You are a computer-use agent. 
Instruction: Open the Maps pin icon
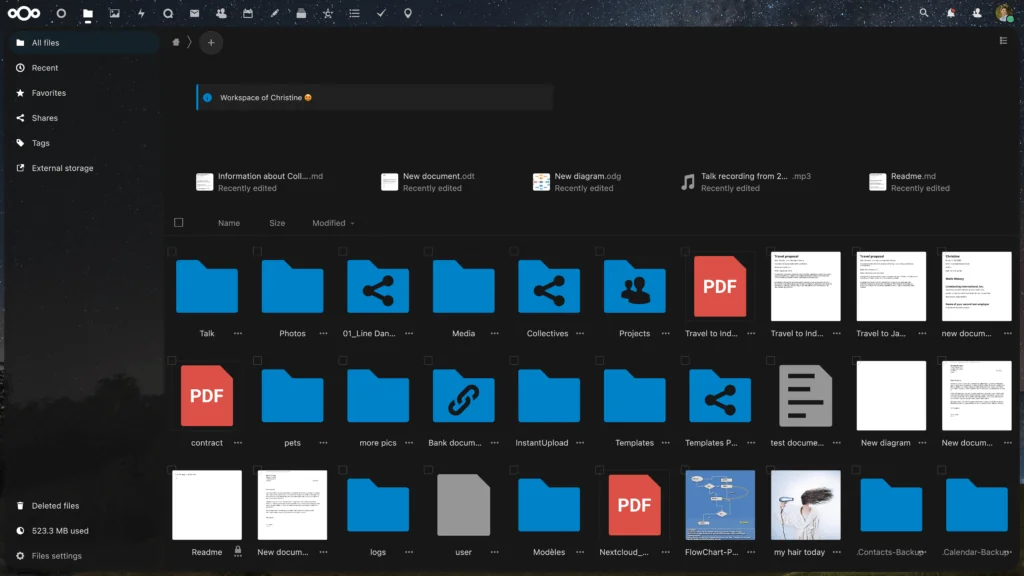click(408, 13)
